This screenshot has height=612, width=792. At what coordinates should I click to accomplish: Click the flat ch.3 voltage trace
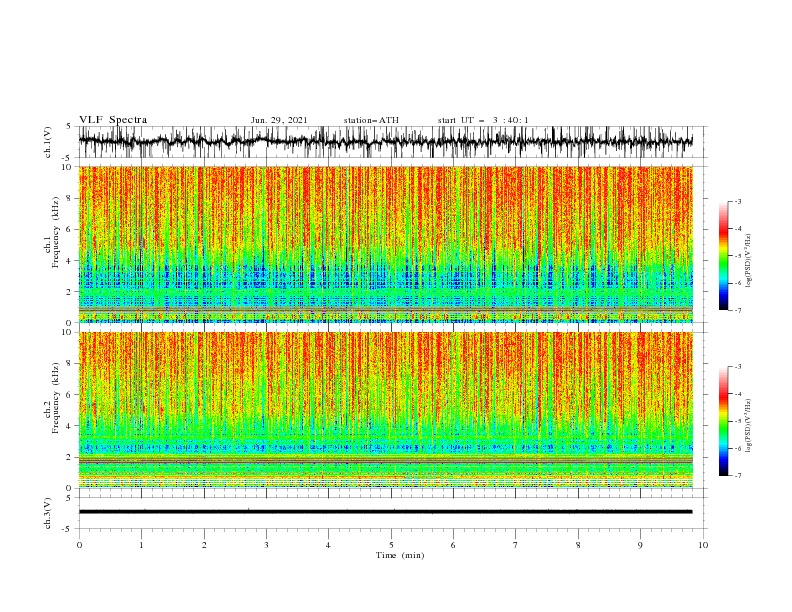click(x=385, y=512)
